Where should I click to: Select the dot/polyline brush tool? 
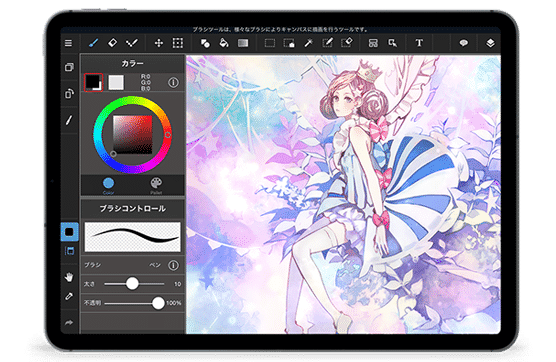point(132,43)
